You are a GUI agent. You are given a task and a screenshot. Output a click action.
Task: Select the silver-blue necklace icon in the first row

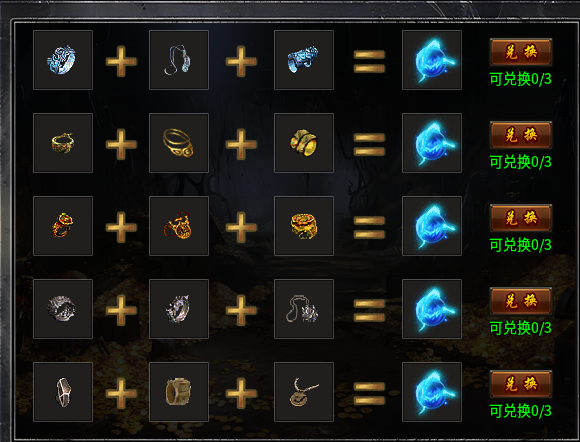pos(179,60)
